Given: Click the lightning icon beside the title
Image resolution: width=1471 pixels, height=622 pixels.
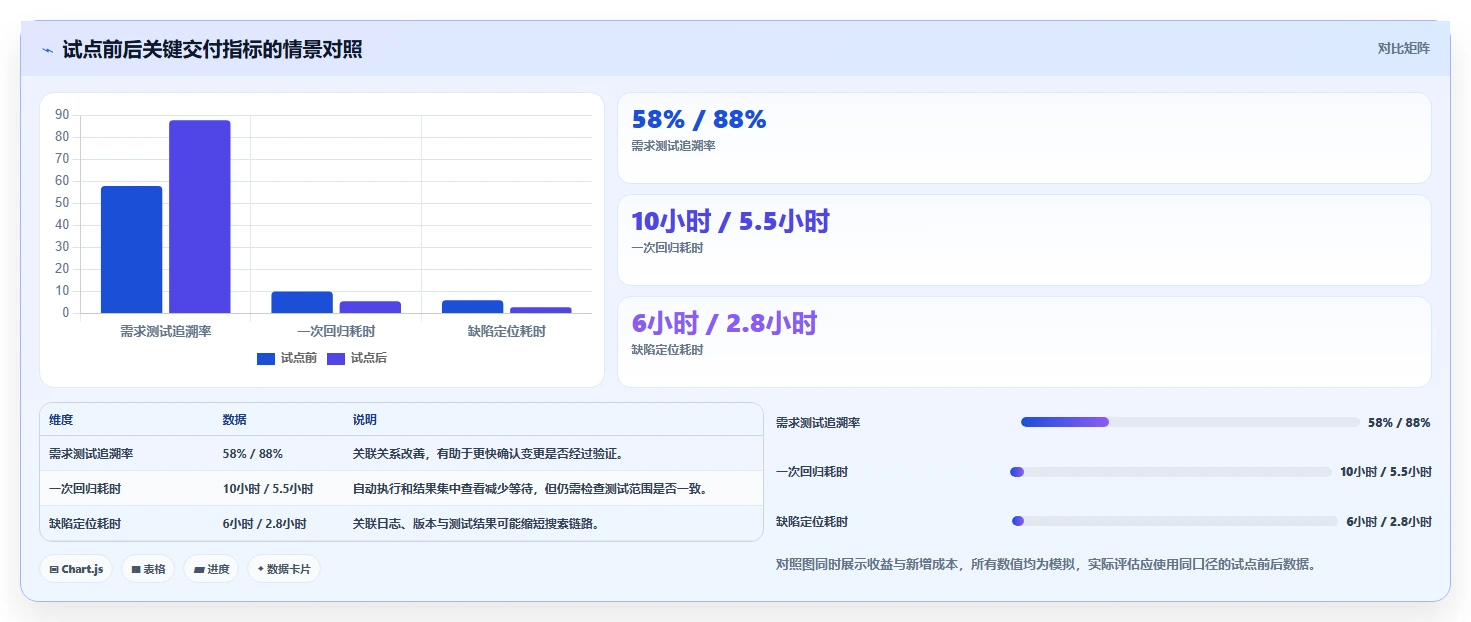Looking at the screenshot, I should click(47, 50).
